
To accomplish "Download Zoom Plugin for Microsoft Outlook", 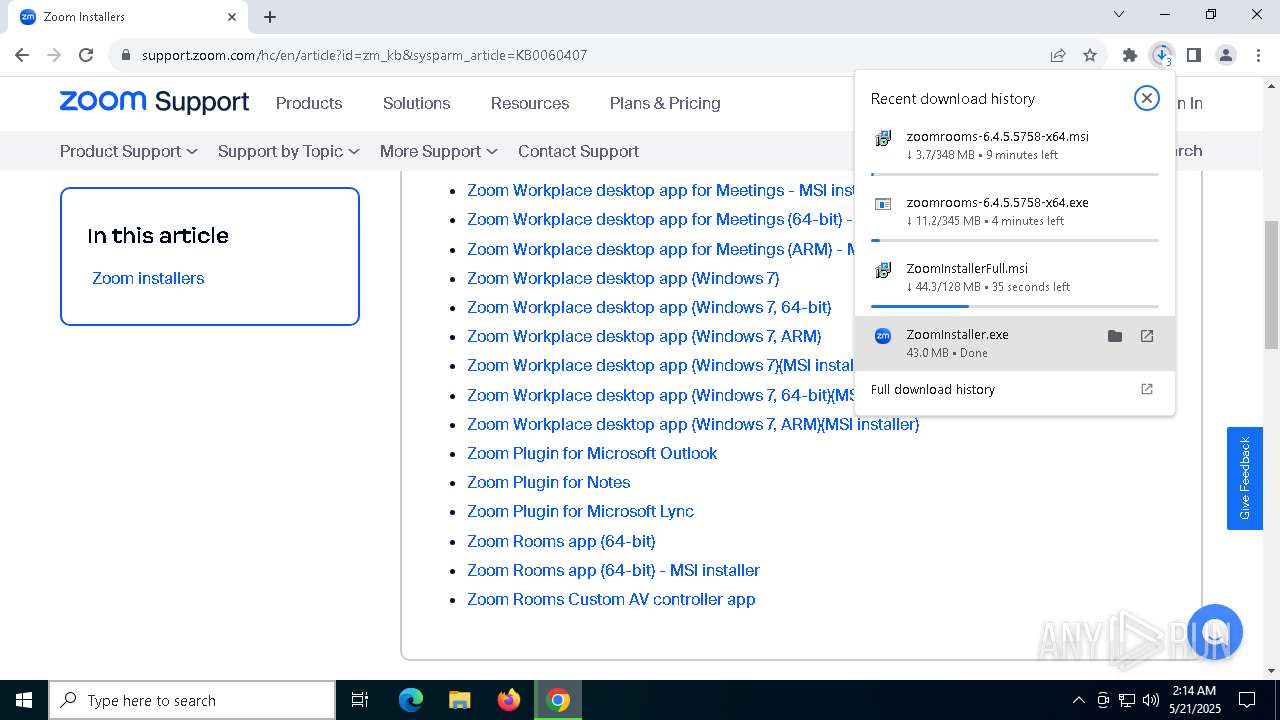I will (592, 453).
